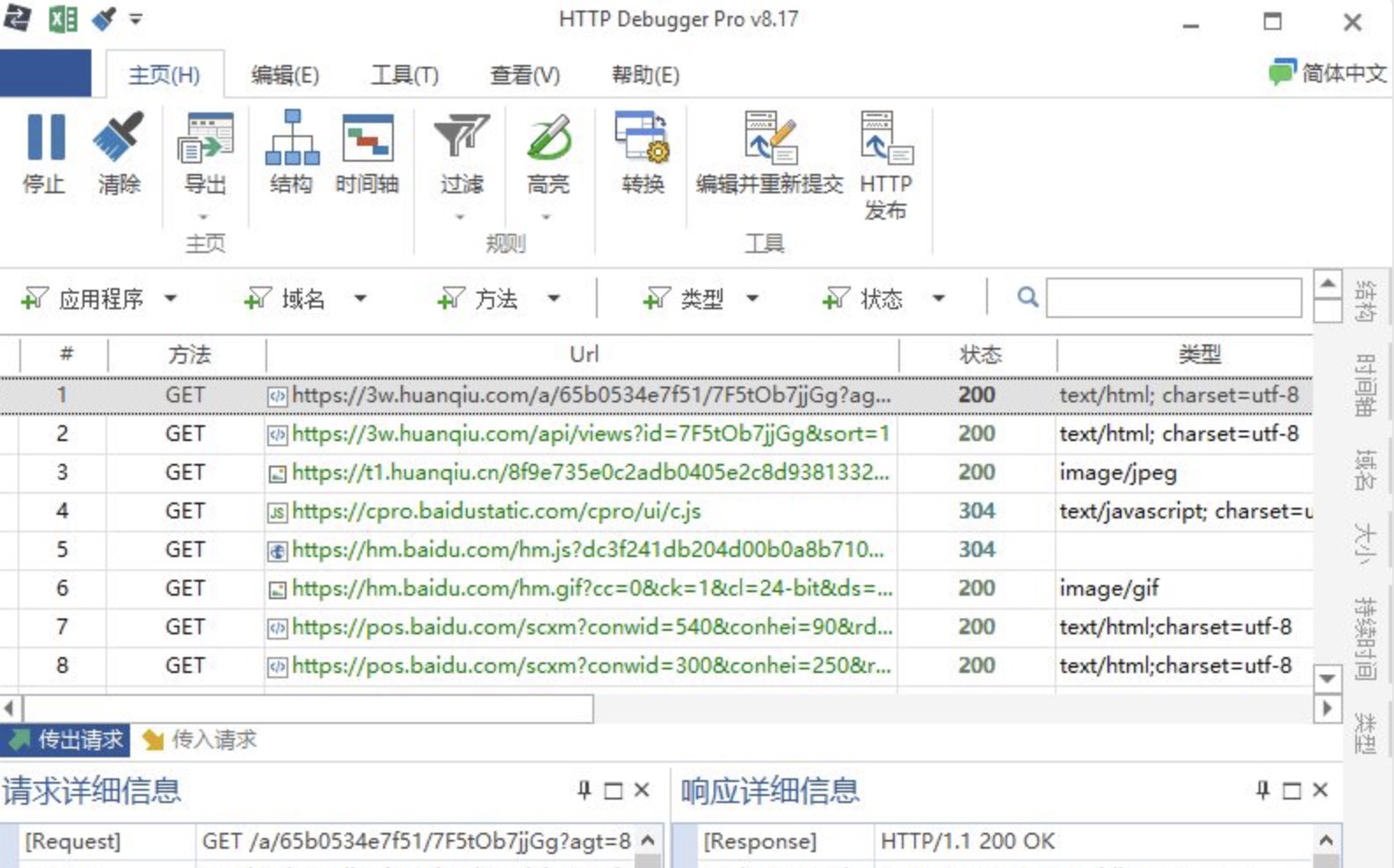Switch to the Home (主页) ribbon tab
This screenshot has height=868, width=1394.
[164, 75]
